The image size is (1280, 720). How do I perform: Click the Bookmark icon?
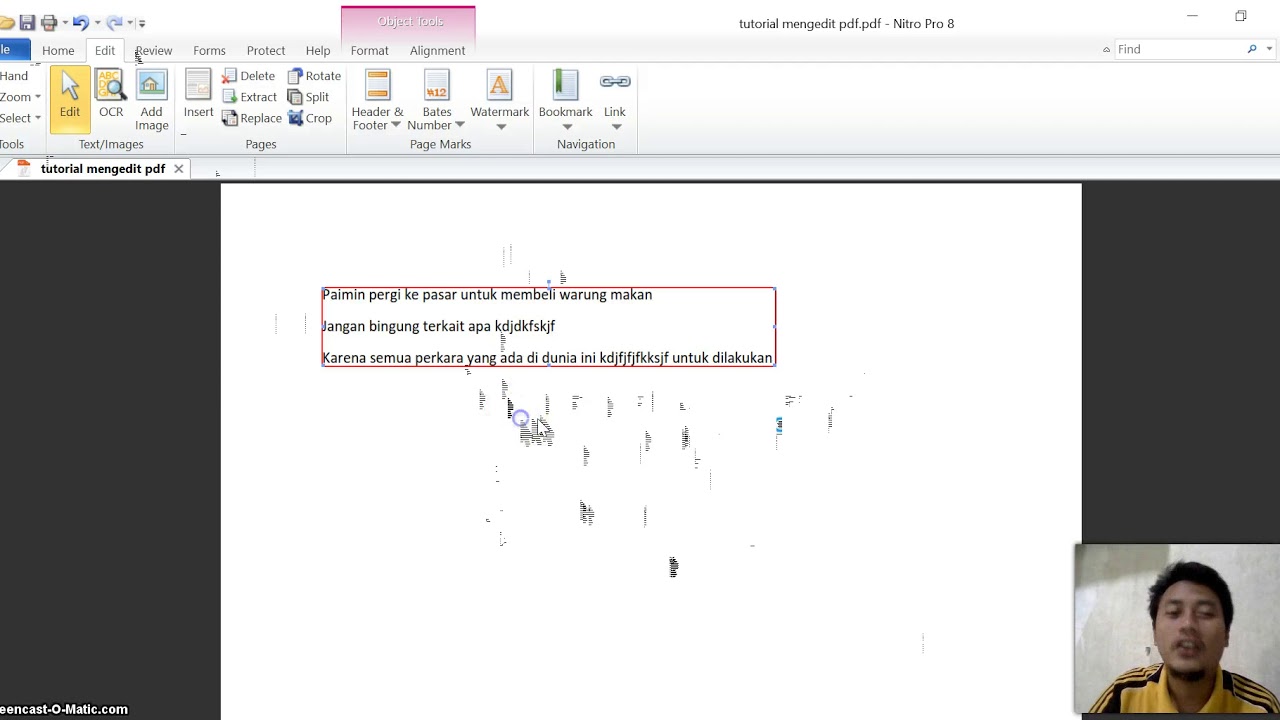point(565,85)
